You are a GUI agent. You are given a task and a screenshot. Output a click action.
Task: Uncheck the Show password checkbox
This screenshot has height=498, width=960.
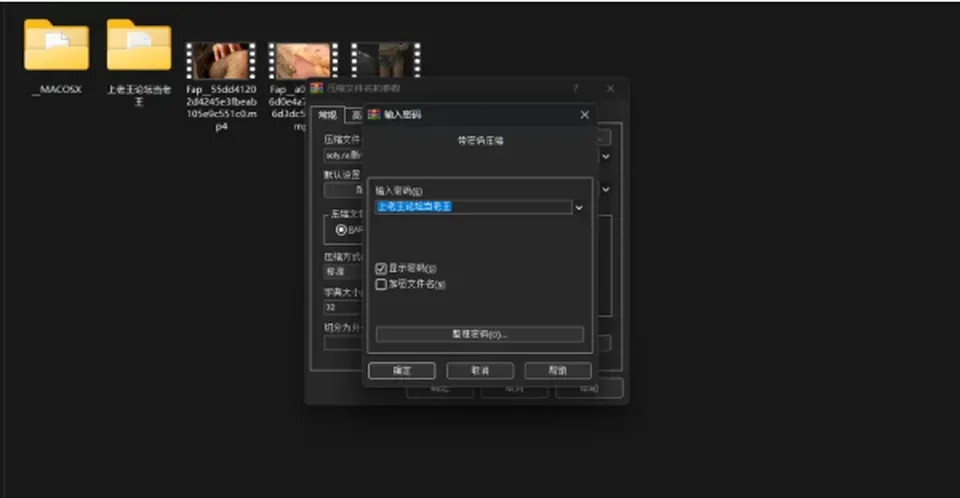click(x=381, y=268)
